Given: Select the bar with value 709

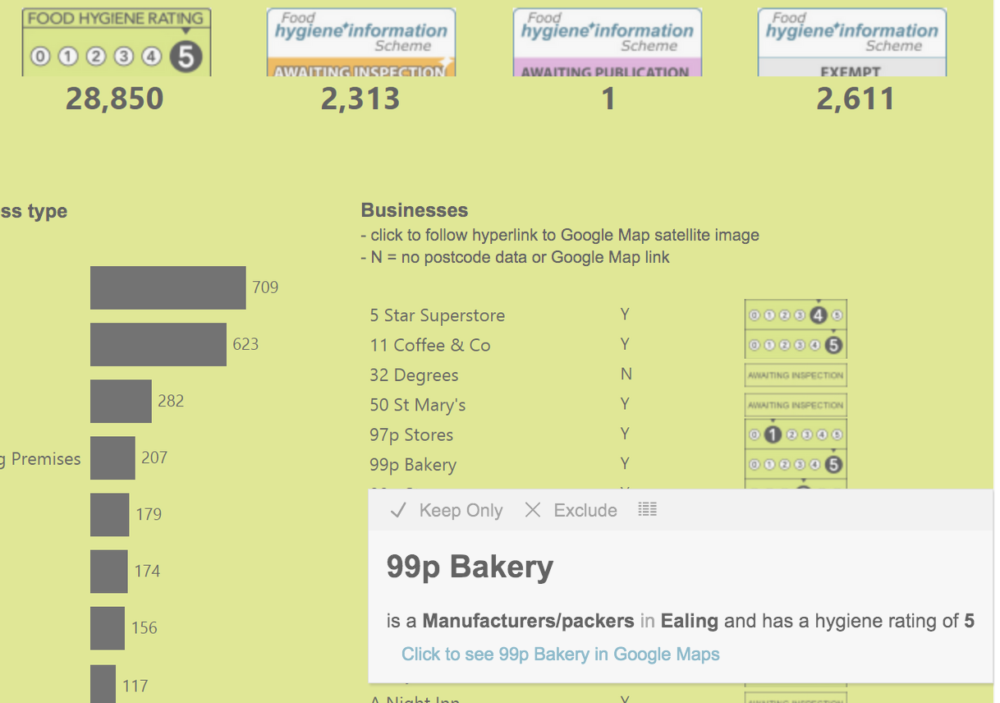Looking at the screenshot, I should tap(168, 288).
